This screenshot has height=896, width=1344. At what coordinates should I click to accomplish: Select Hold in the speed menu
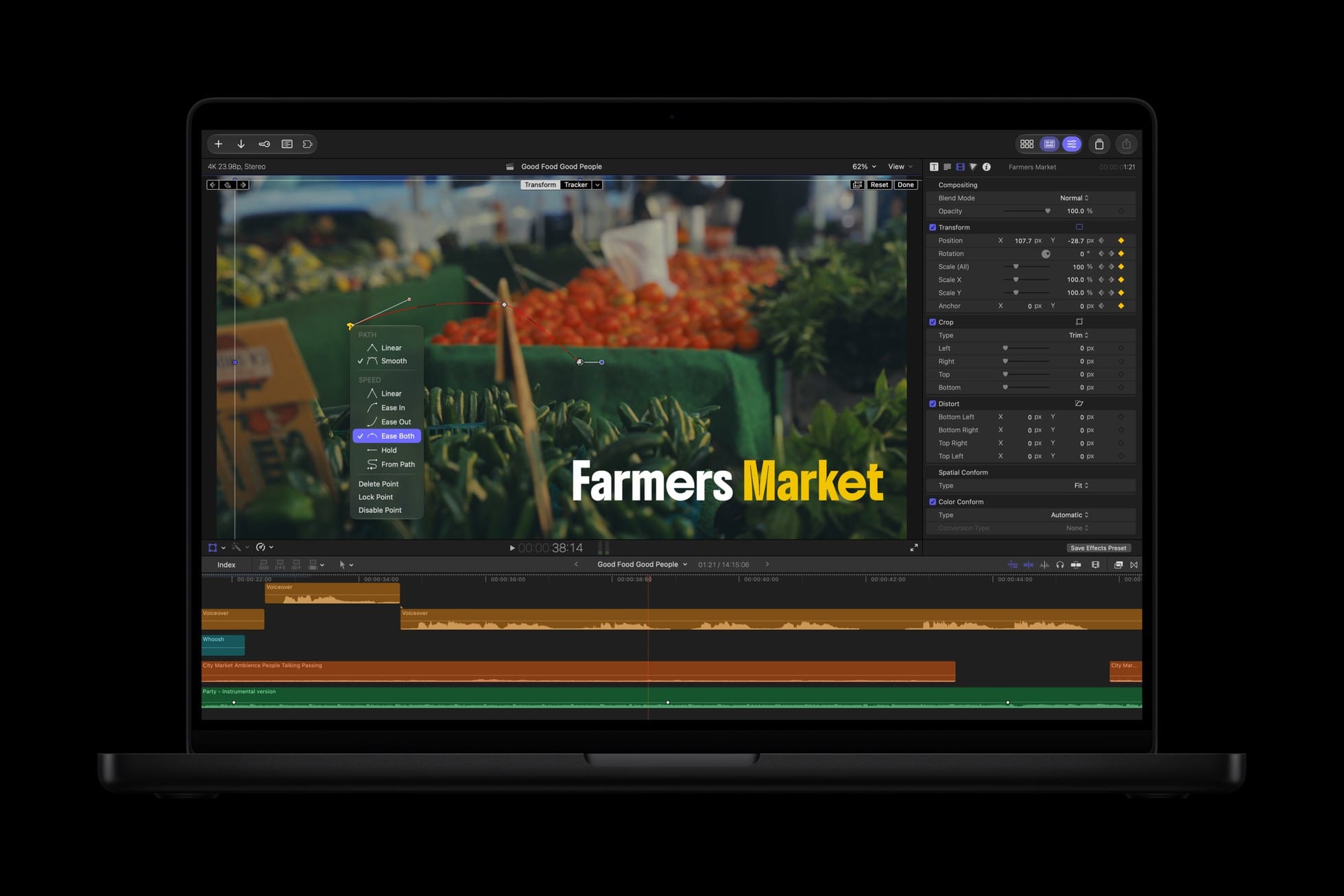click(386, 450)
